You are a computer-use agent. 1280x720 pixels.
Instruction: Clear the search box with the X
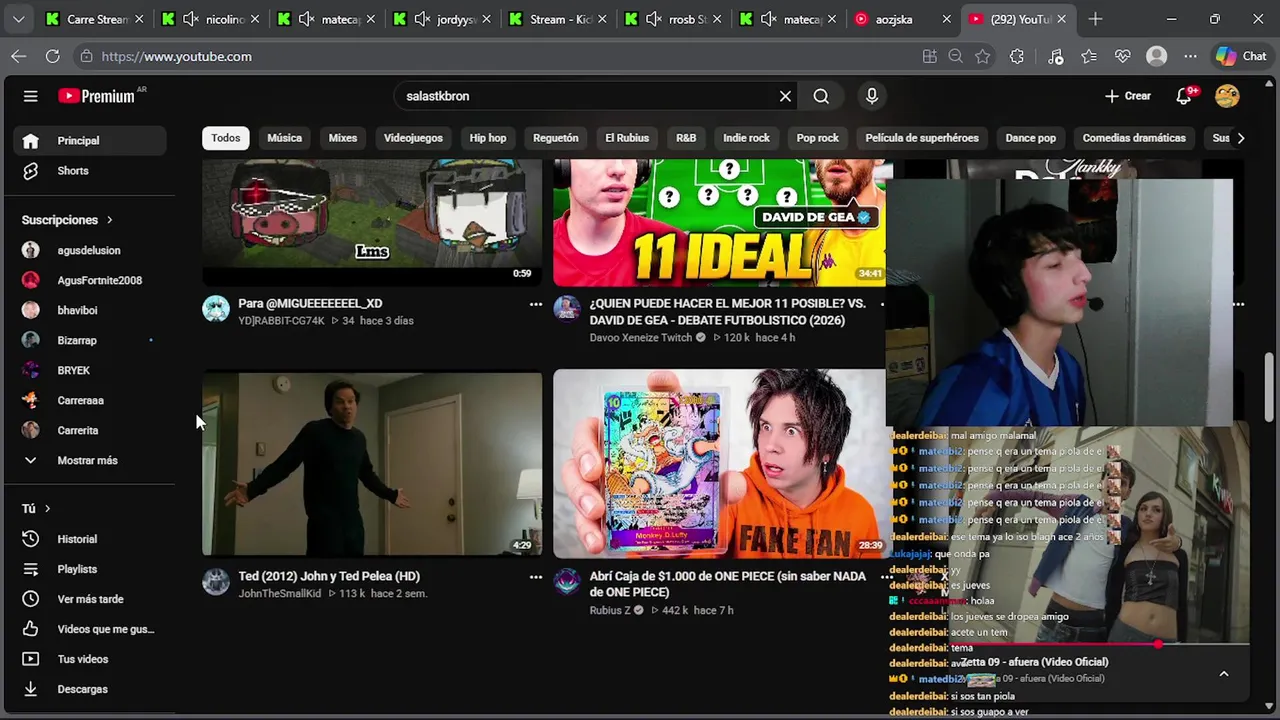pos(785,96)
